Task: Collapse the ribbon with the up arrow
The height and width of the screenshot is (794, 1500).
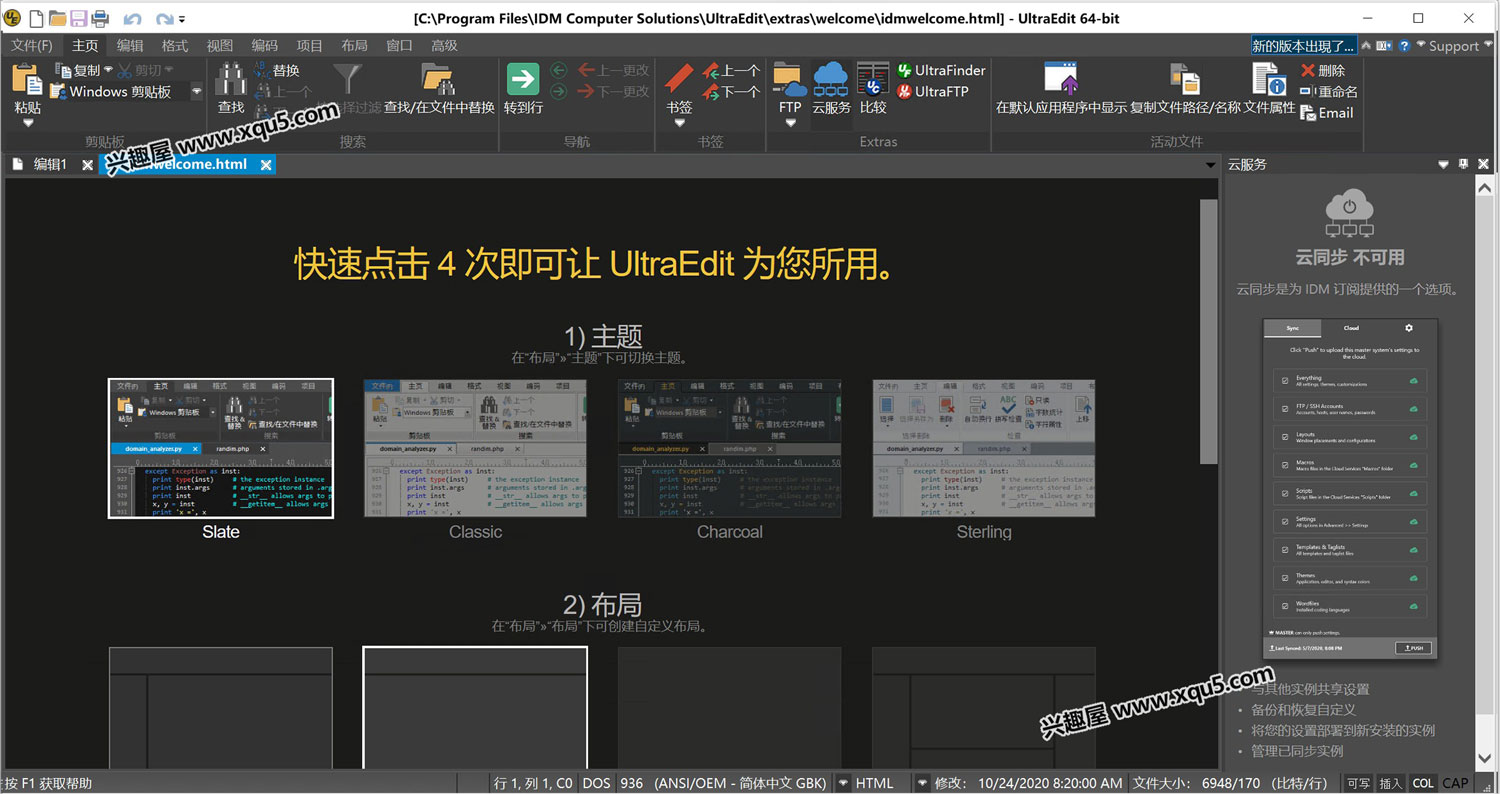Action: (1366, 46)
